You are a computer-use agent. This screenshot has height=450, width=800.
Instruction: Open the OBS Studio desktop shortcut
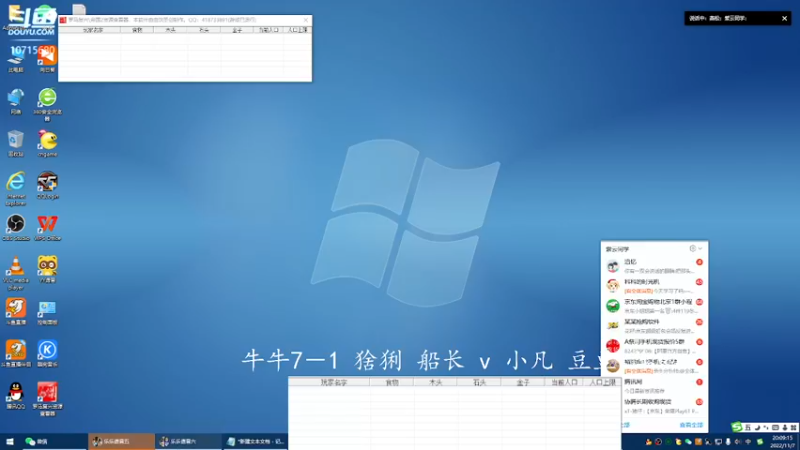[x=16, y=228]
